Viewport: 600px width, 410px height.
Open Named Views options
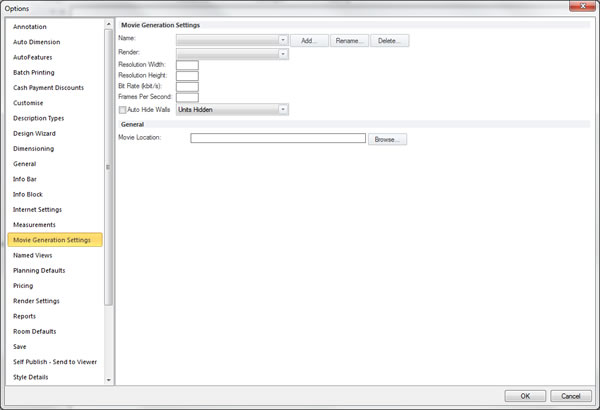pyautogui.click(x=33, y=255)
